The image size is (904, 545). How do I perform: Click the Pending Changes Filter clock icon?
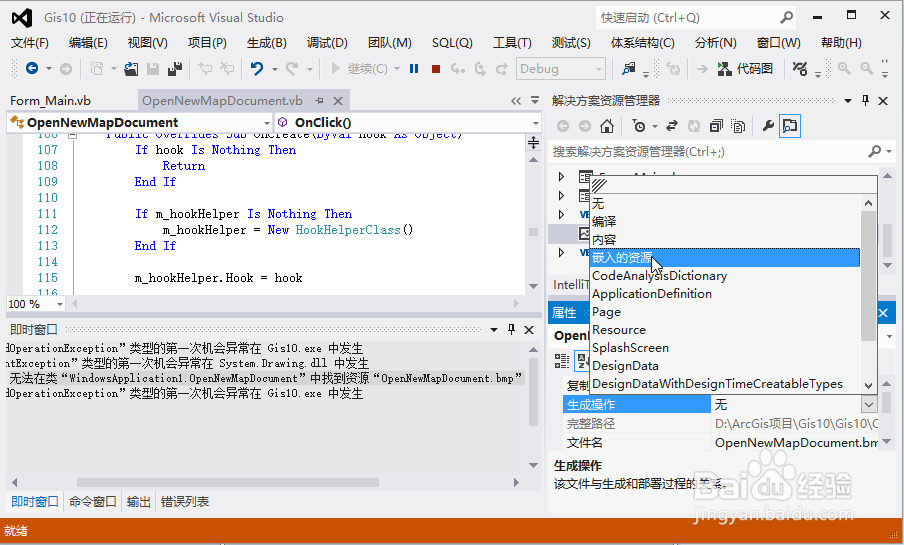tap(639, 126)
